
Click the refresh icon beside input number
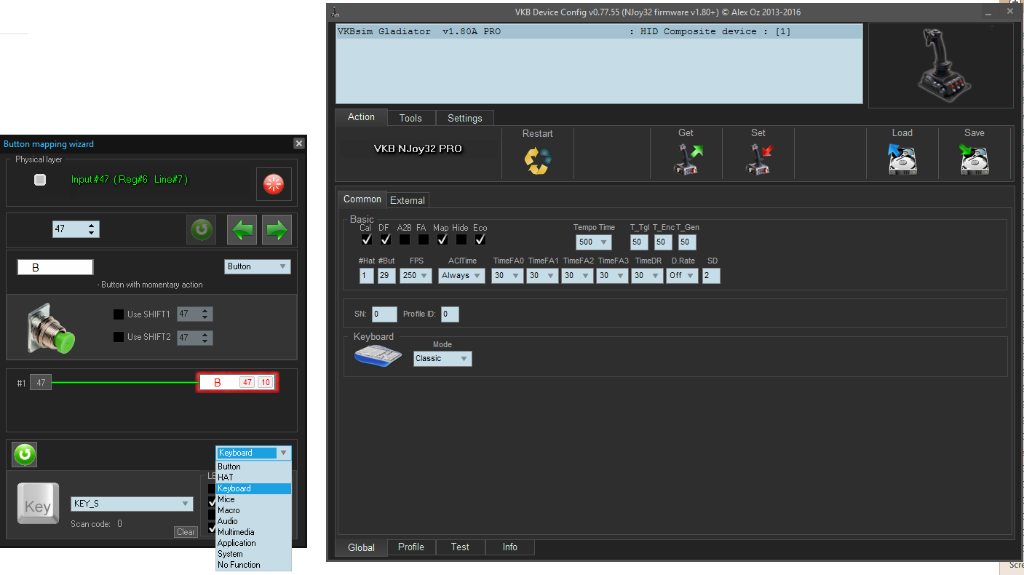(x=201, y=229)
